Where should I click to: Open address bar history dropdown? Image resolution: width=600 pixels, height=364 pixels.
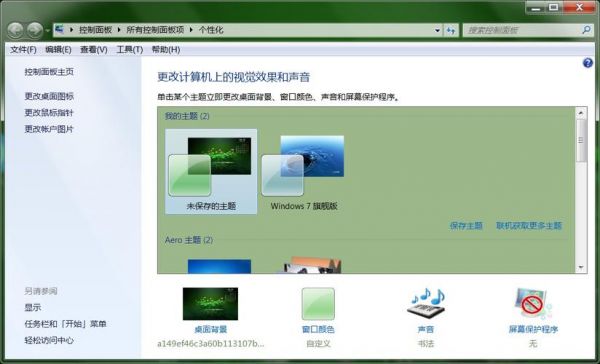click(437, 30)
